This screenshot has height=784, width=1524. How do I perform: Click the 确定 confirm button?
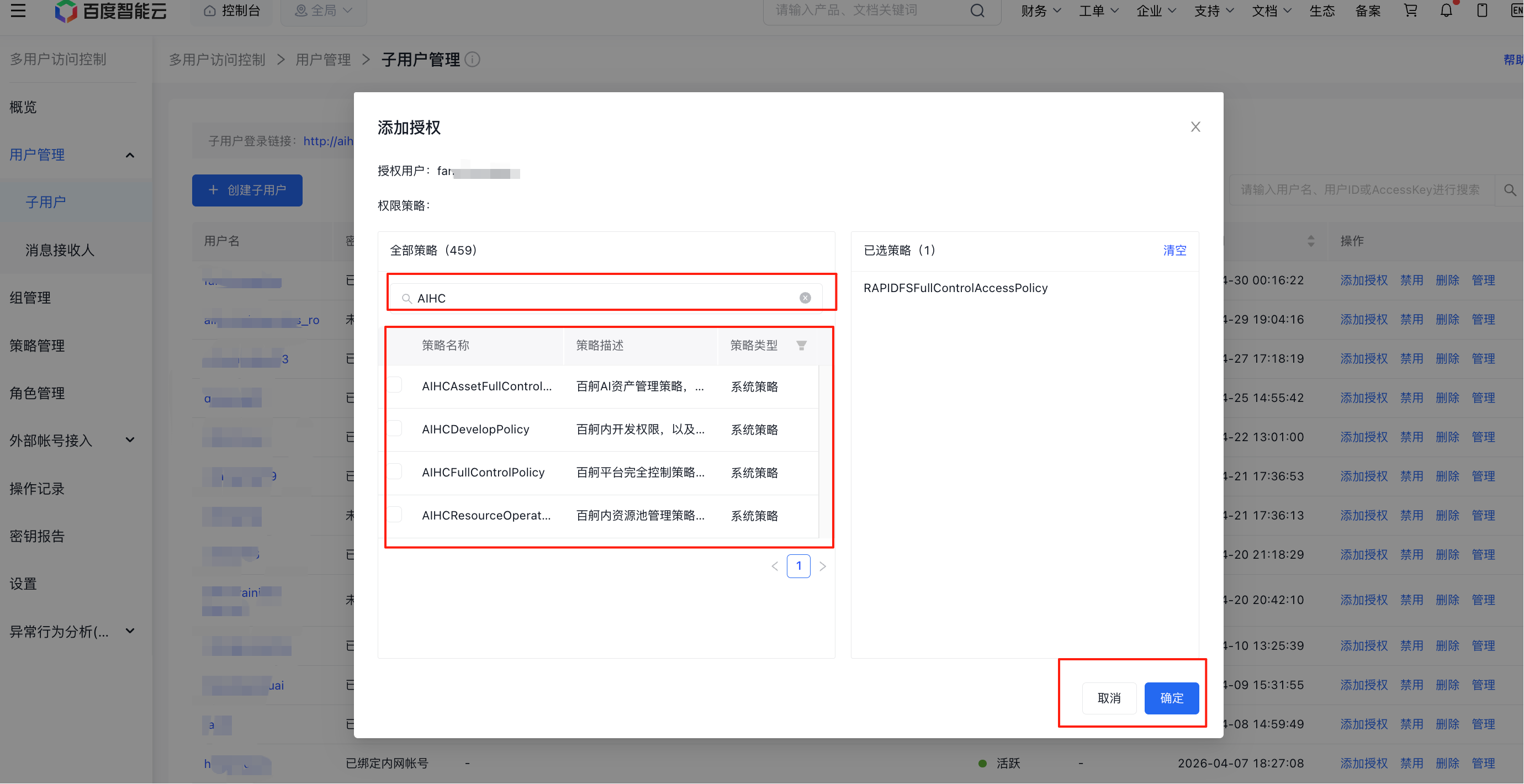click(x=1171, y=698)
